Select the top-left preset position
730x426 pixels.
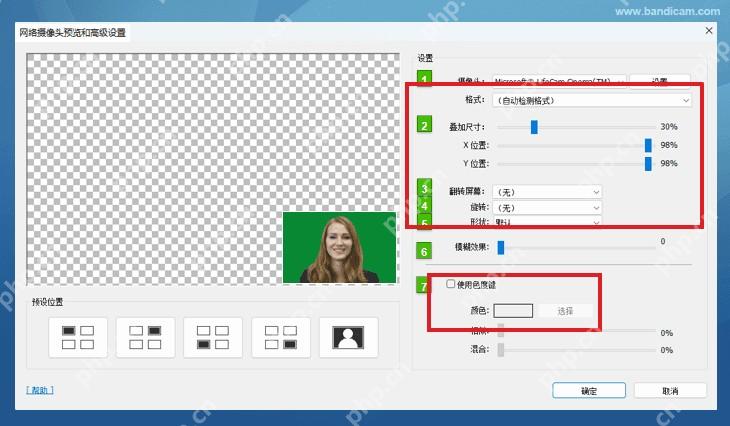click(78, 338)
